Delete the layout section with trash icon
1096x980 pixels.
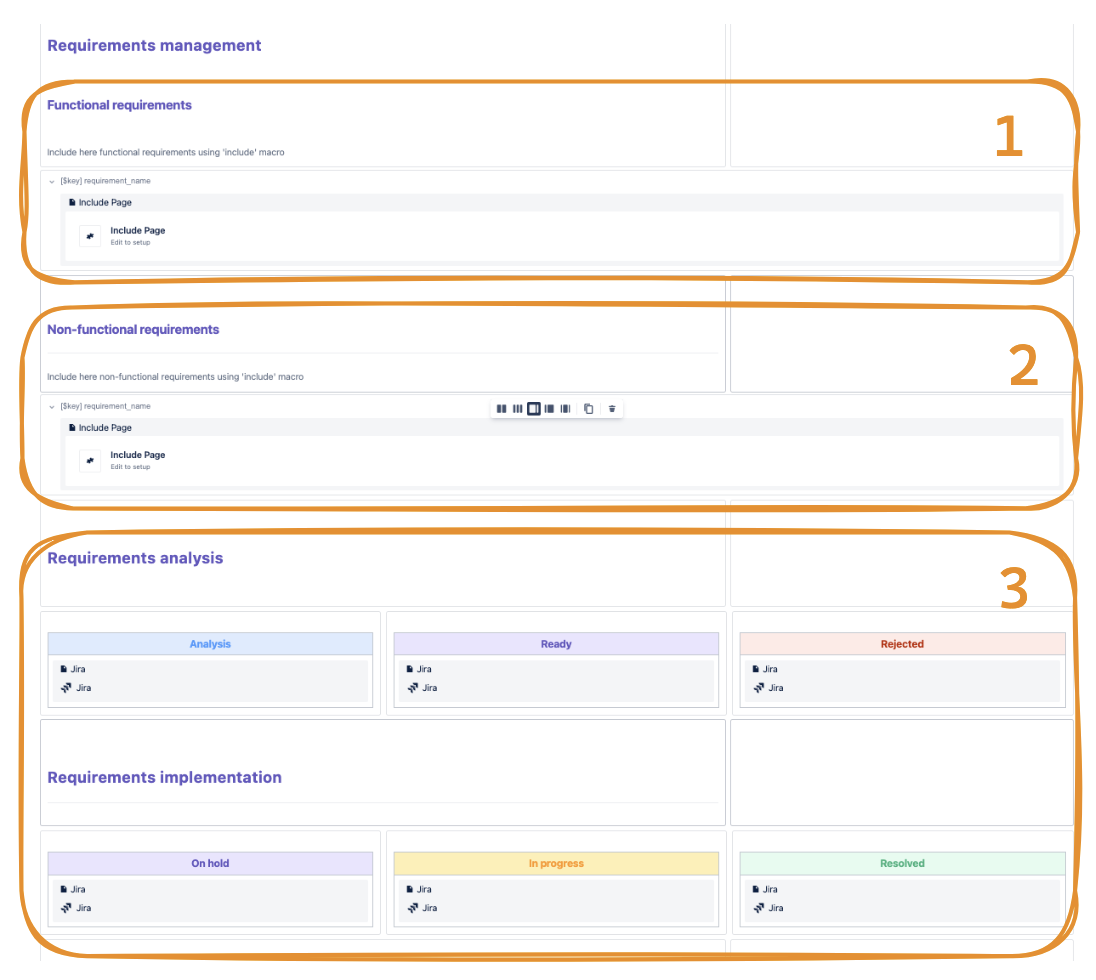point(612,409)
